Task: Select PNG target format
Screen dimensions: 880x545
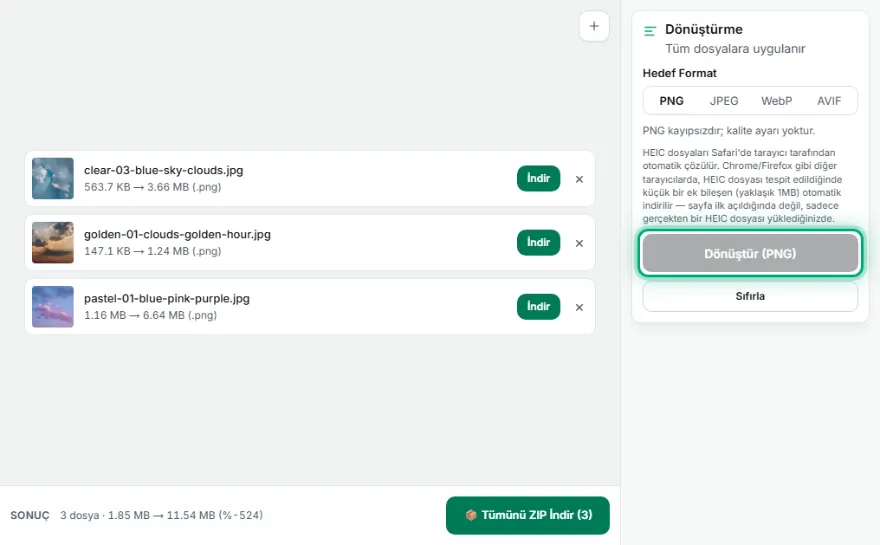Action: pyautogui.click(x=671, y=101)
